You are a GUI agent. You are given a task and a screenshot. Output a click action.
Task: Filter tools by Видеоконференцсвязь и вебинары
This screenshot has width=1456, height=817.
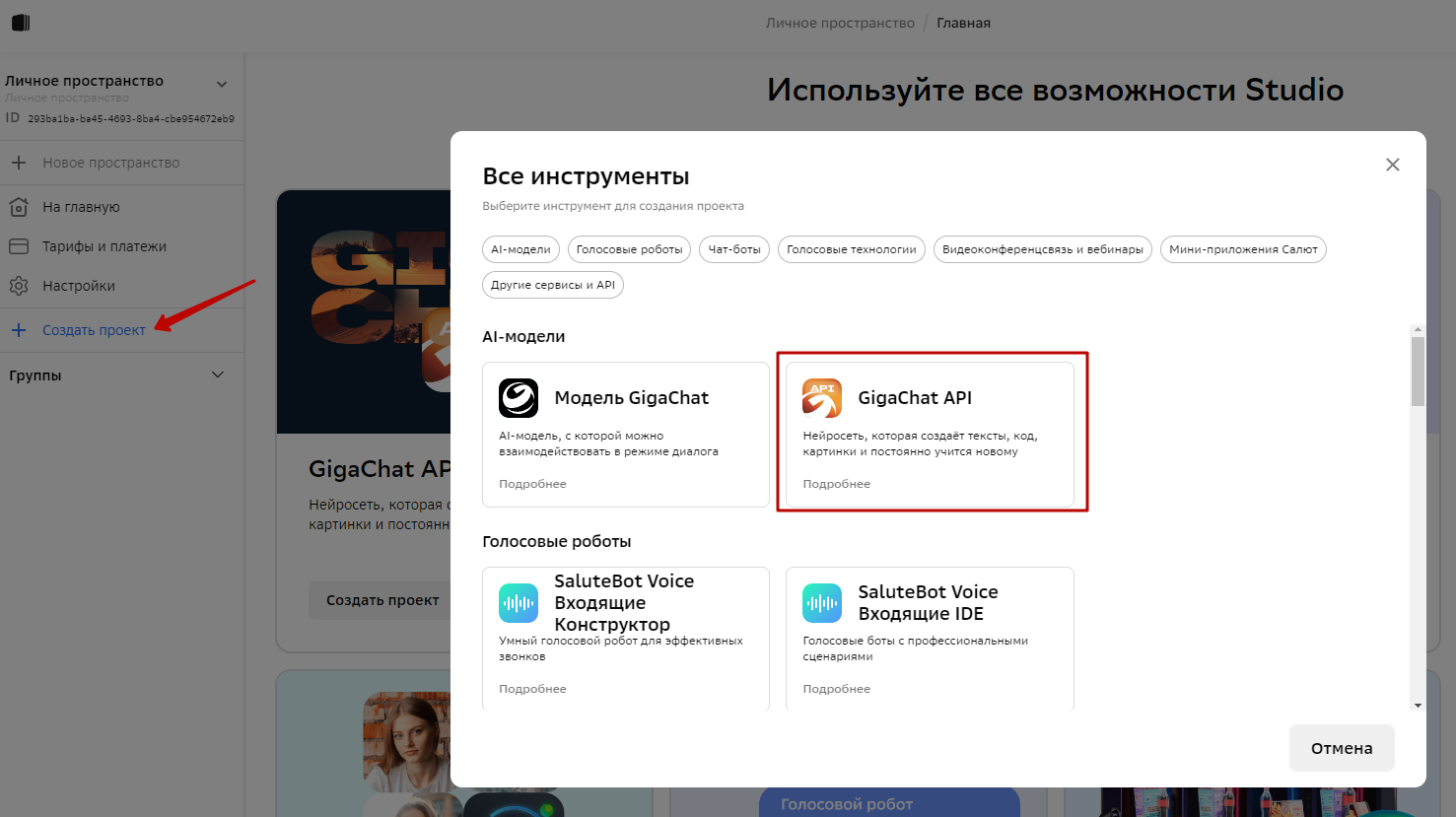[1043, 249]
